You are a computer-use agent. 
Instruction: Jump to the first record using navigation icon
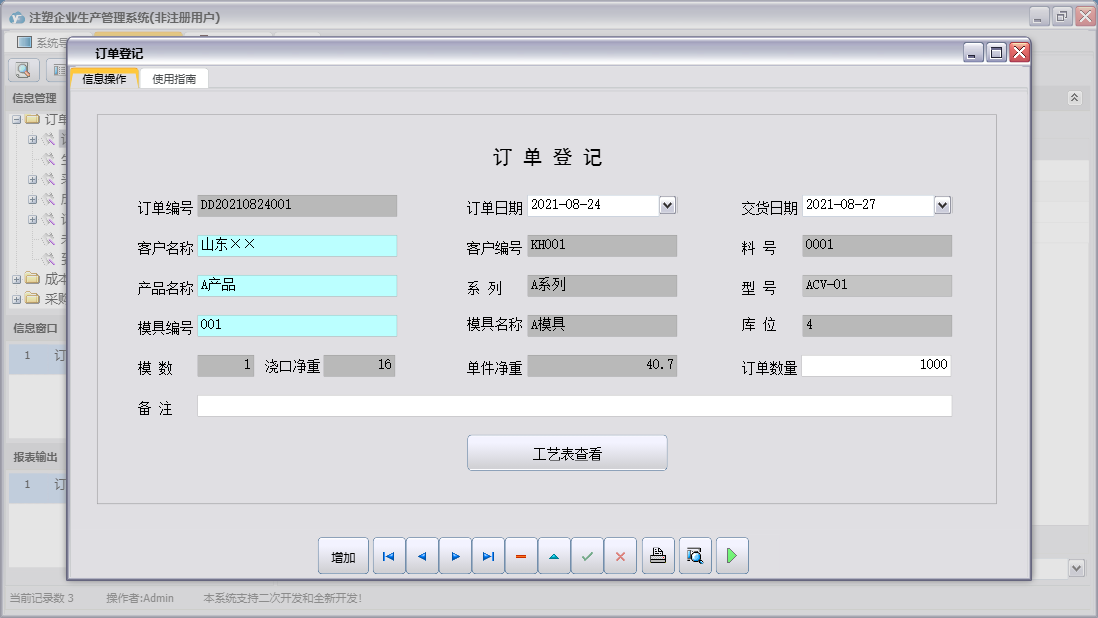coord(389,556)
